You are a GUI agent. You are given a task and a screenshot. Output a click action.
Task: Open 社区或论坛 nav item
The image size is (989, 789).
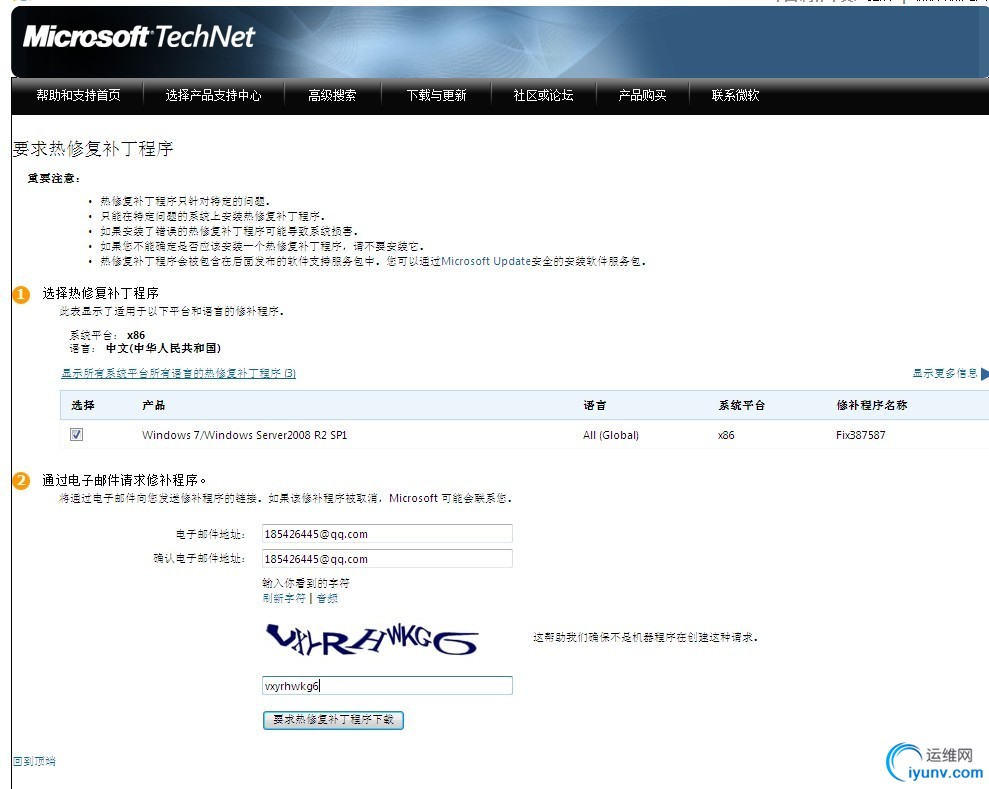coord(543,95)
